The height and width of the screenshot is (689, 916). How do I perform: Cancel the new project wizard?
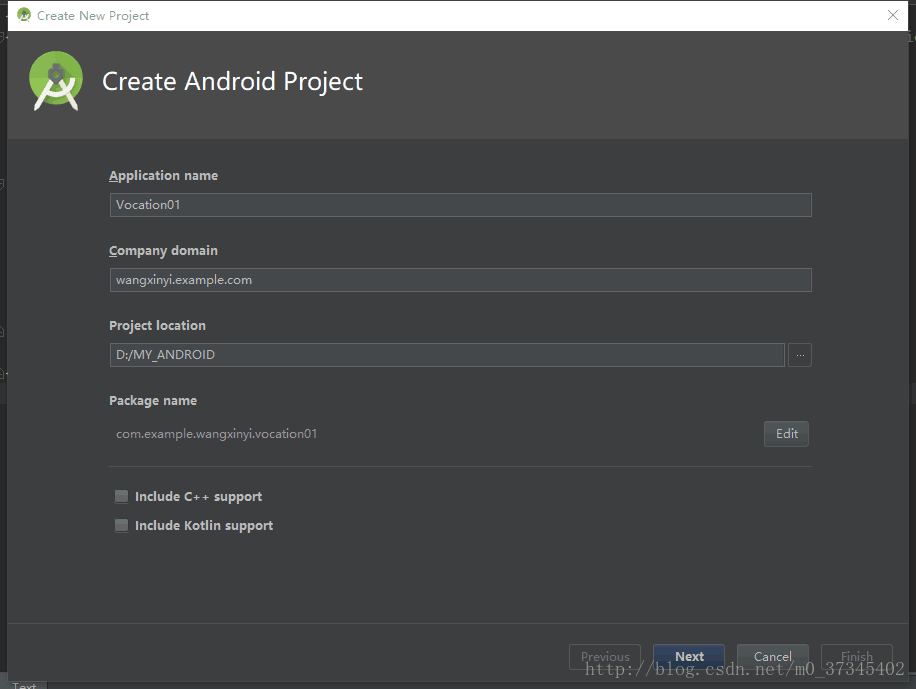pyautogui.click(x=773, y=657)
